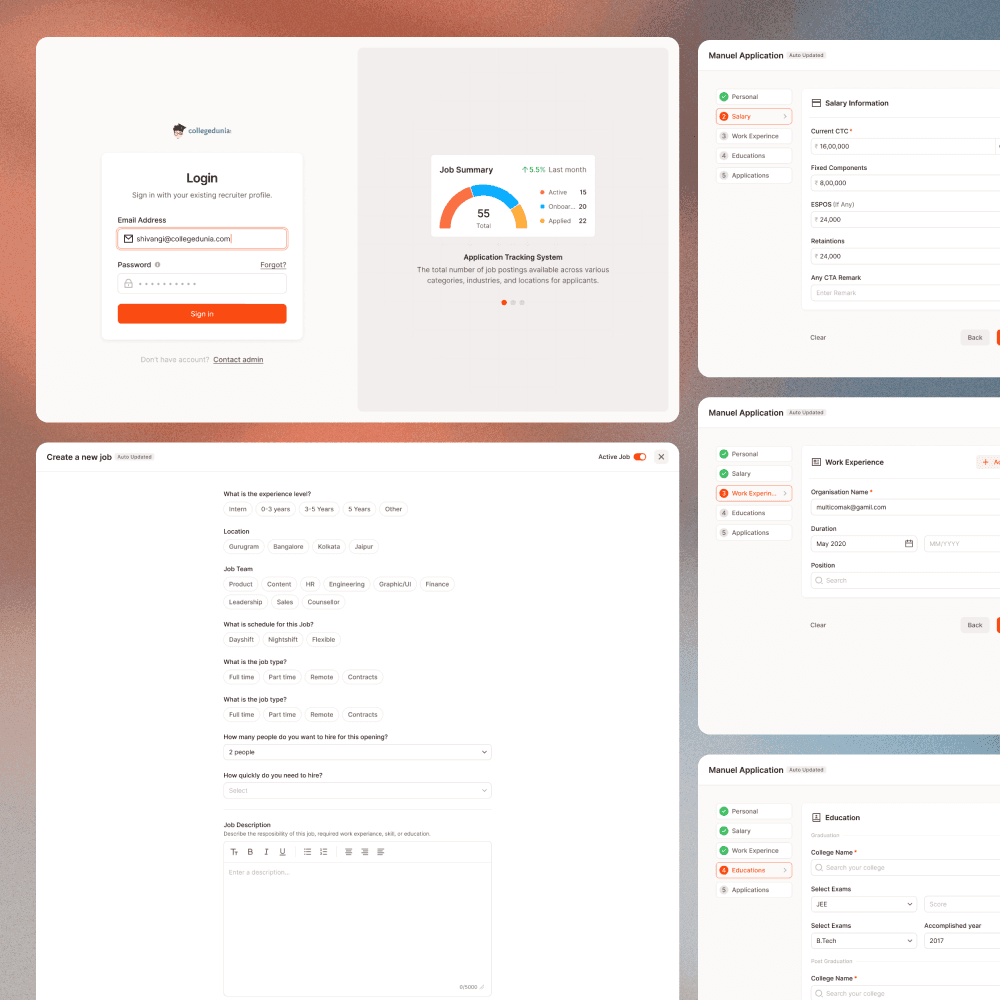Click the Sign in button
1000x1000 pixels.
202,314
